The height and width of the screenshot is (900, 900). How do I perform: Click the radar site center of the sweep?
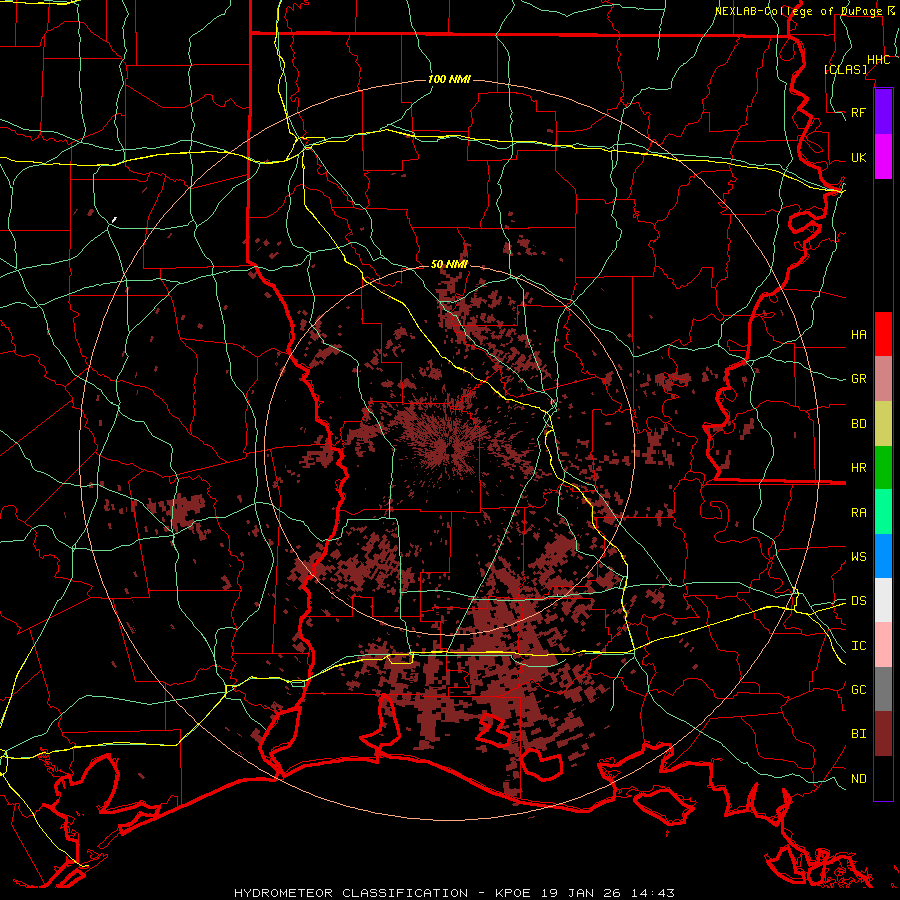pos(450,450)
